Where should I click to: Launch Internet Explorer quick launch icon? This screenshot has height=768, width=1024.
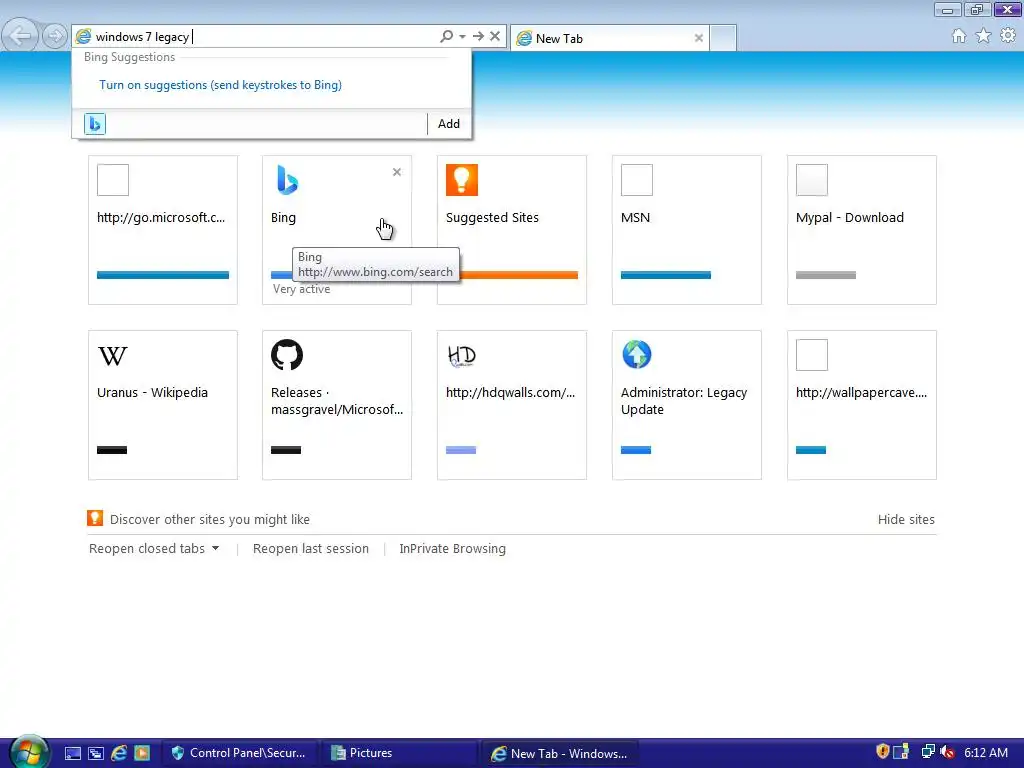[x=119, y=753]
